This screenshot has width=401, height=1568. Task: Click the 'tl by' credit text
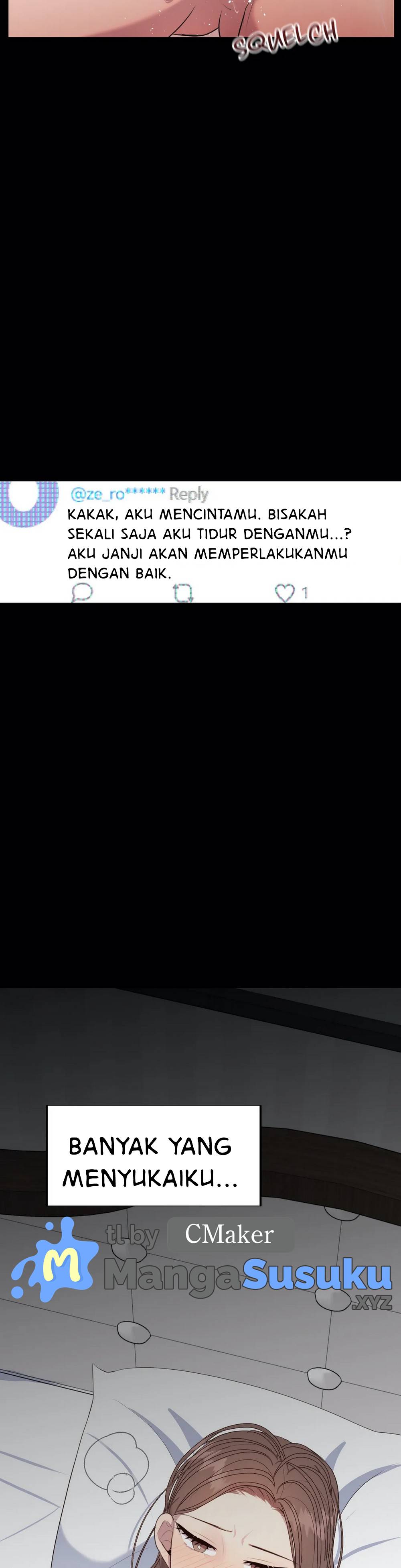tap(132, 1234)
